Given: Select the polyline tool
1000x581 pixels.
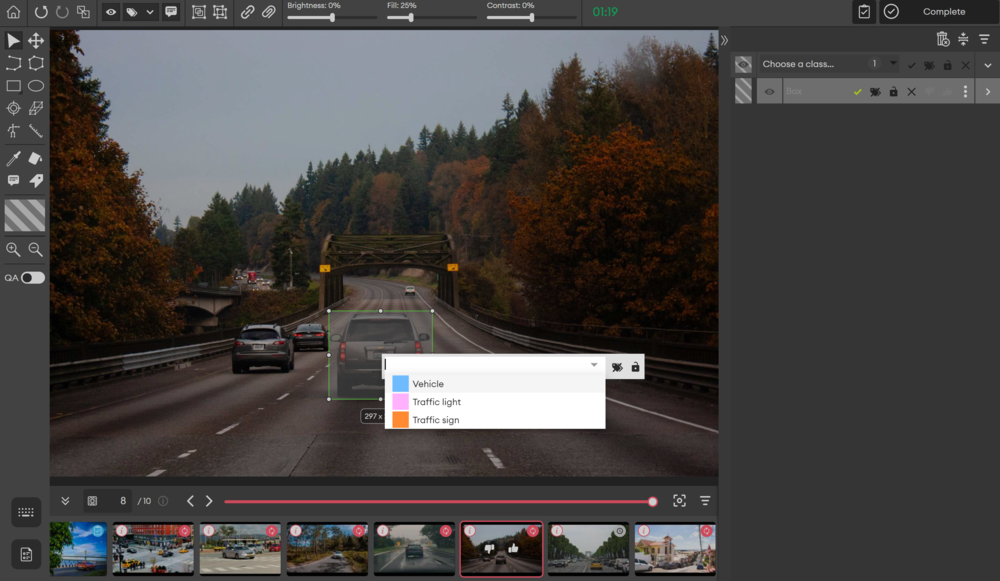Looking at the screenshot, I should point(13,63).
